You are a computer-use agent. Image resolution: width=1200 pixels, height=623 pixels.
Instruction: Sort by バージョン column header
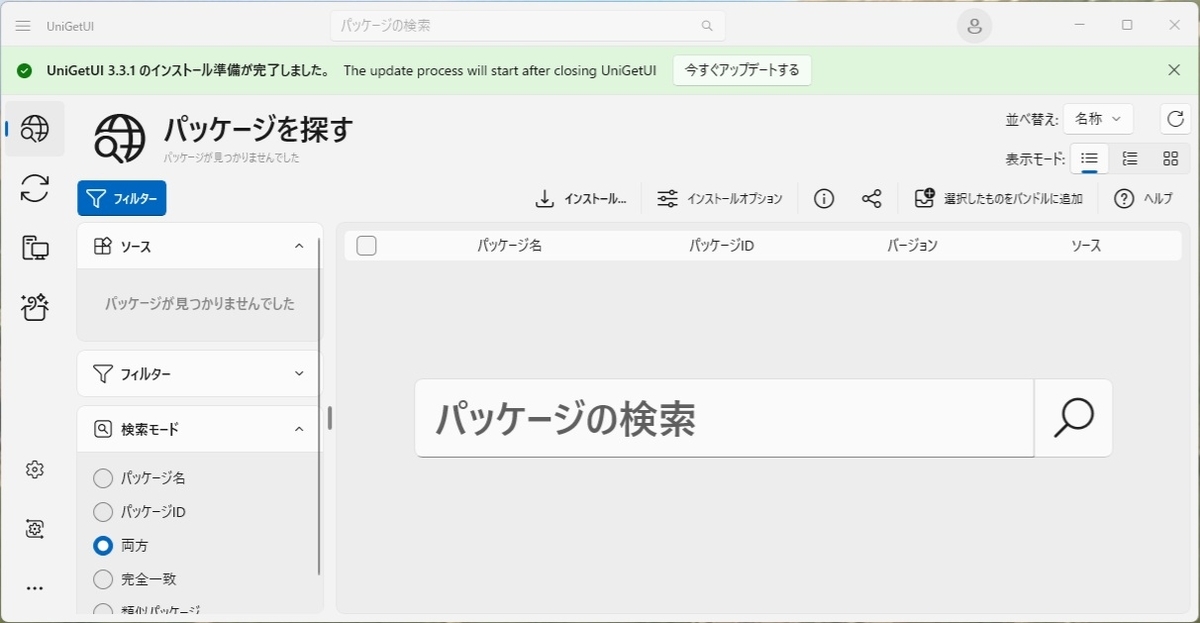[x=912, y=245]
